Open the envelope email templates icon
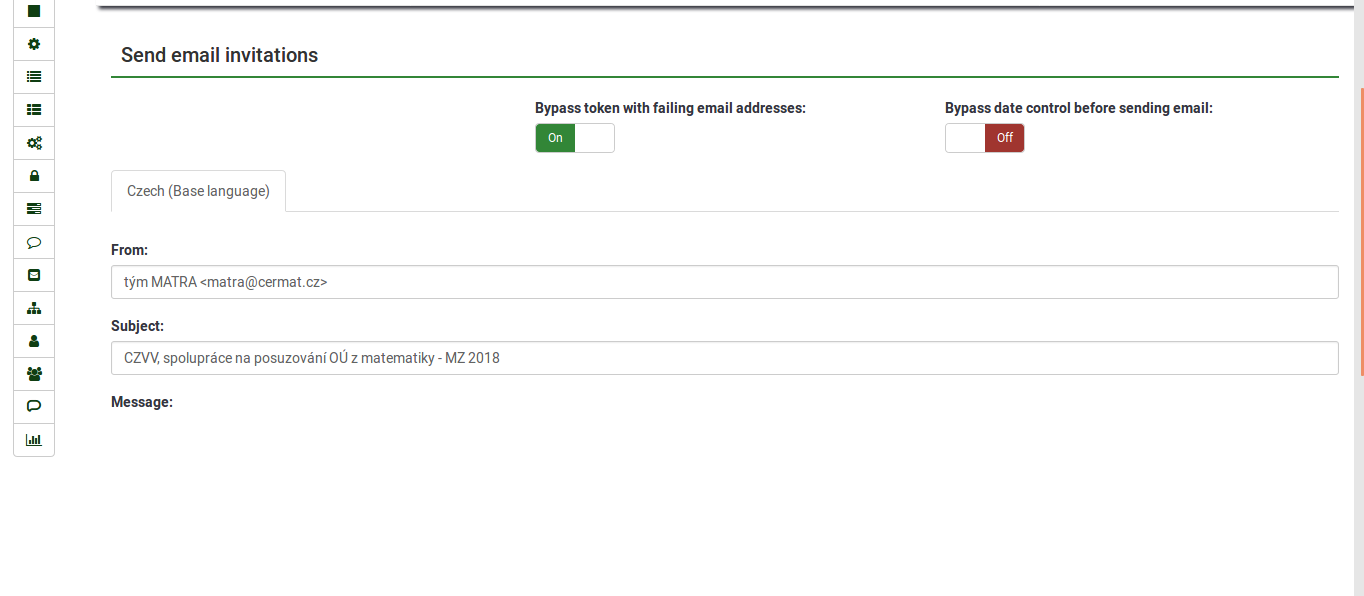 click(34, 275)
